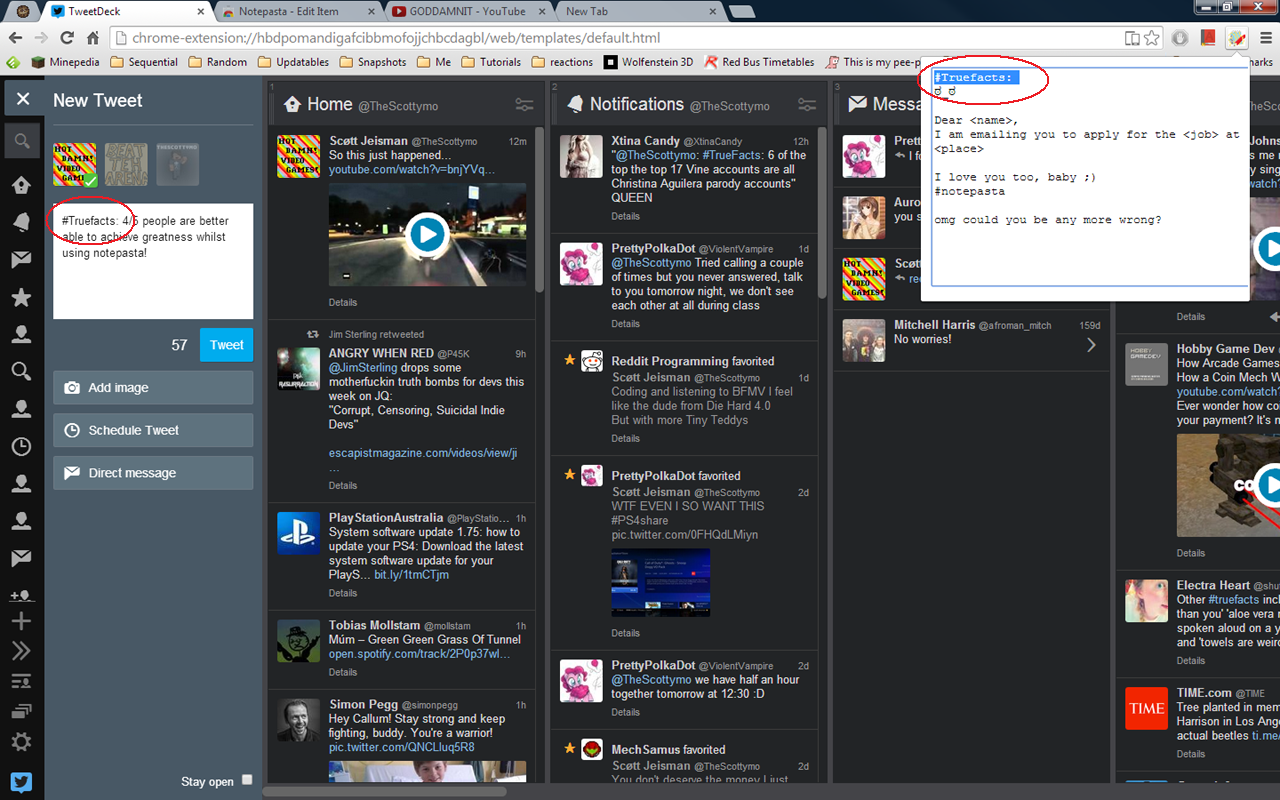The image size is (1280, 800).
Task: Switch to the New Tab tab
Action: [642, 12]
